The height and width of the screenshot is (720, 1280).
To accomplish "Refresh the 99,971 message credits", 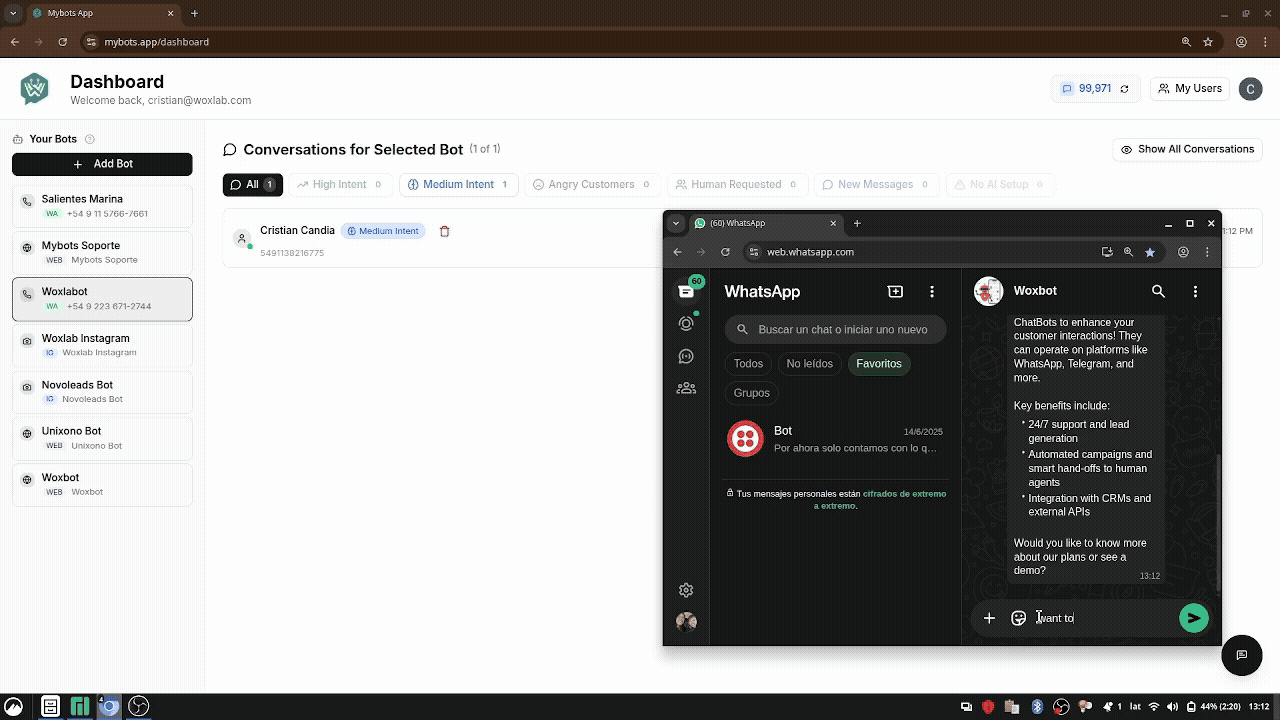I will 1124,89.
